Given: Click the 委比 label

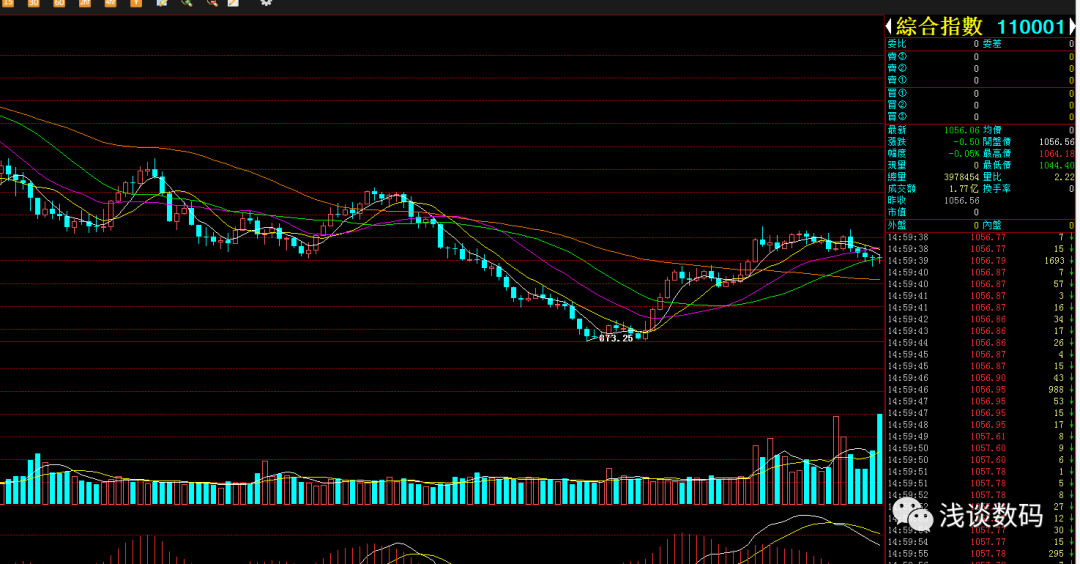Looking at the screenshot, I should (897, 43).
